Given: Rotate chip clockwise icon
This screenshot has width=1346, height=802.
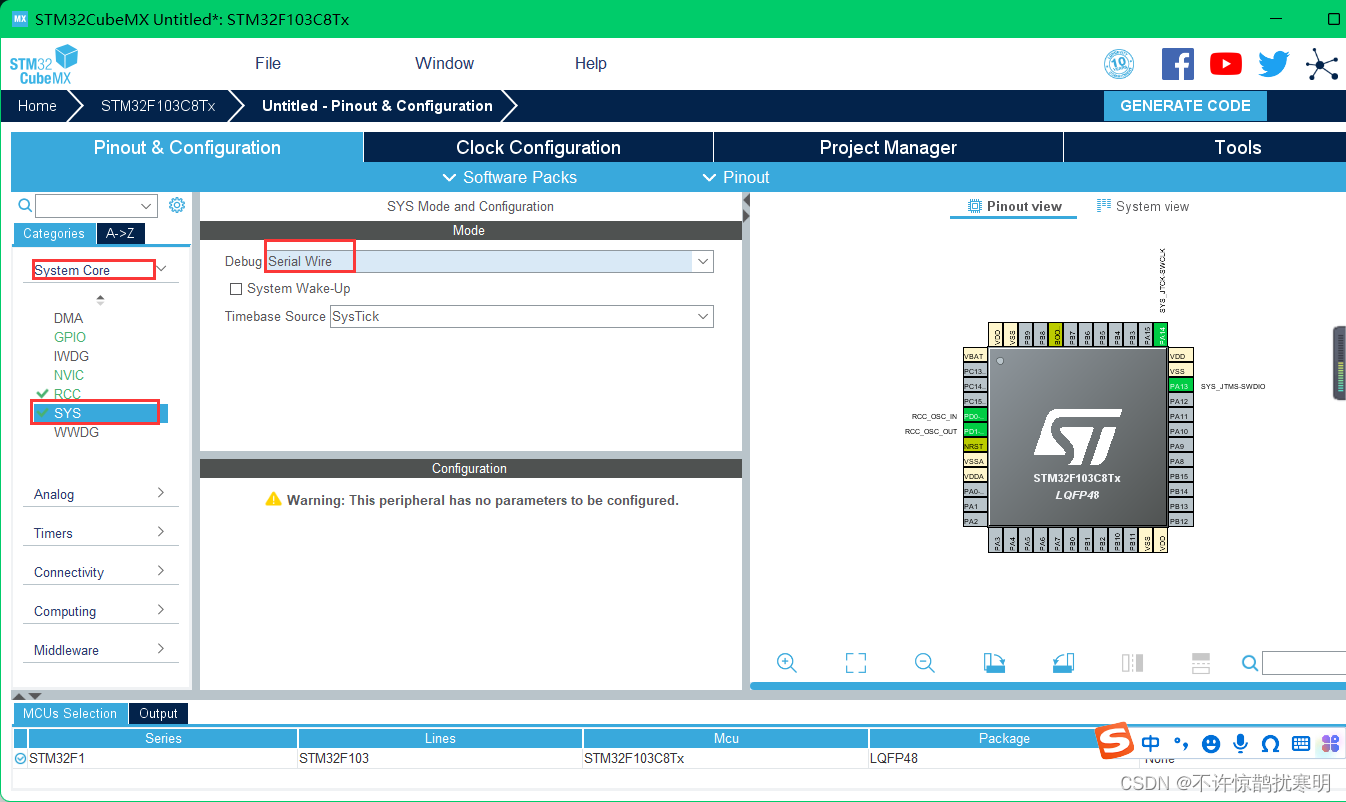Looking at the screenshot, I should tap(994, 663).
